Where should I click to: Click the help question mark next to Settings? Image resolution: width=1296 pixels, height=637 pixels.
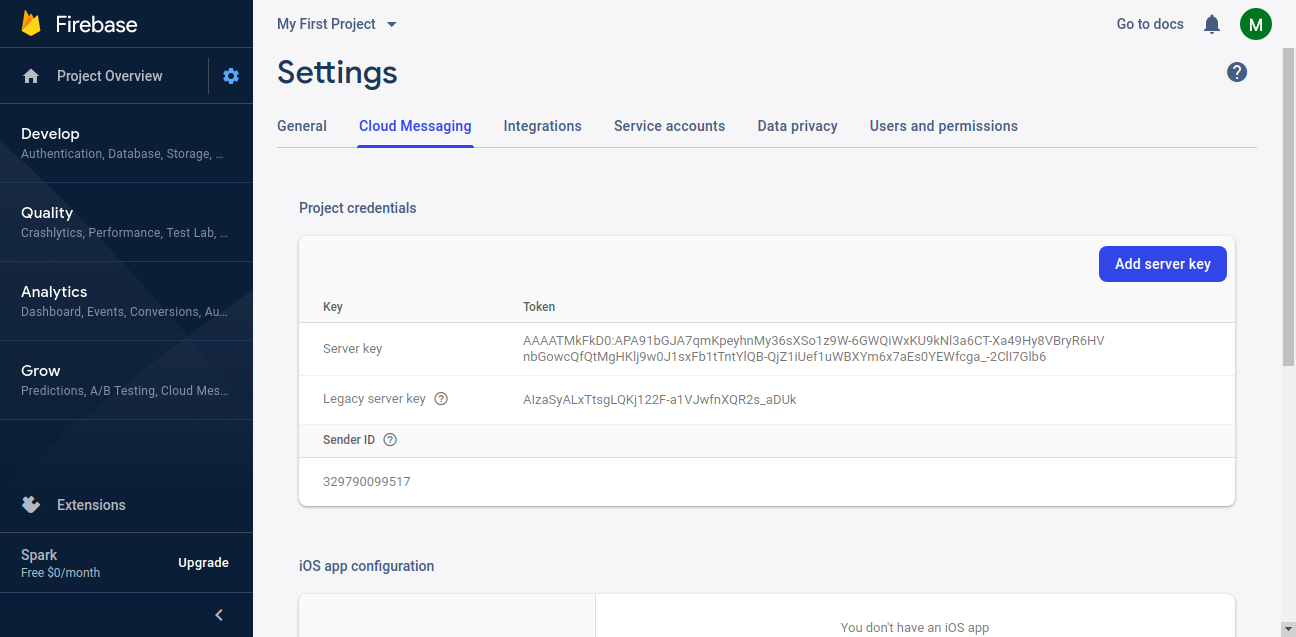click(x=1237, y=72)
